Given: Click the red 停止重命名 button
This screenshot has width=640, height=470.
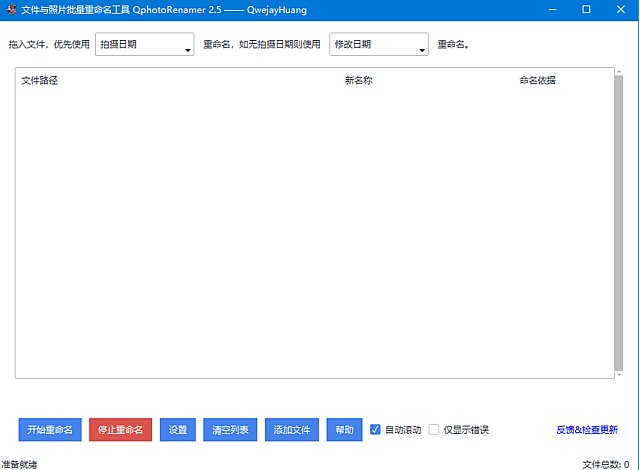Looking at the screenshot, I should click(x=121, y=430).
